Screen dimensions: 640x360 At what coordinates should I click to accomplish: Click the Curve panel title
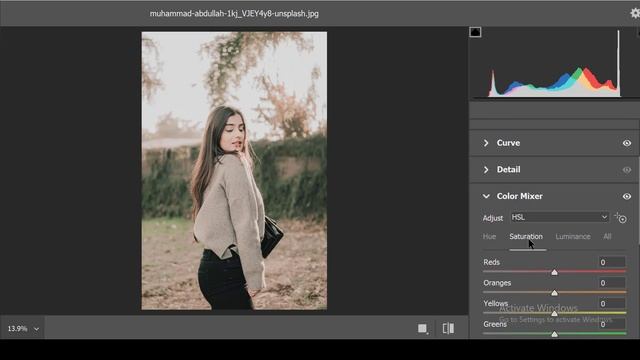click(x=508, y=143)
